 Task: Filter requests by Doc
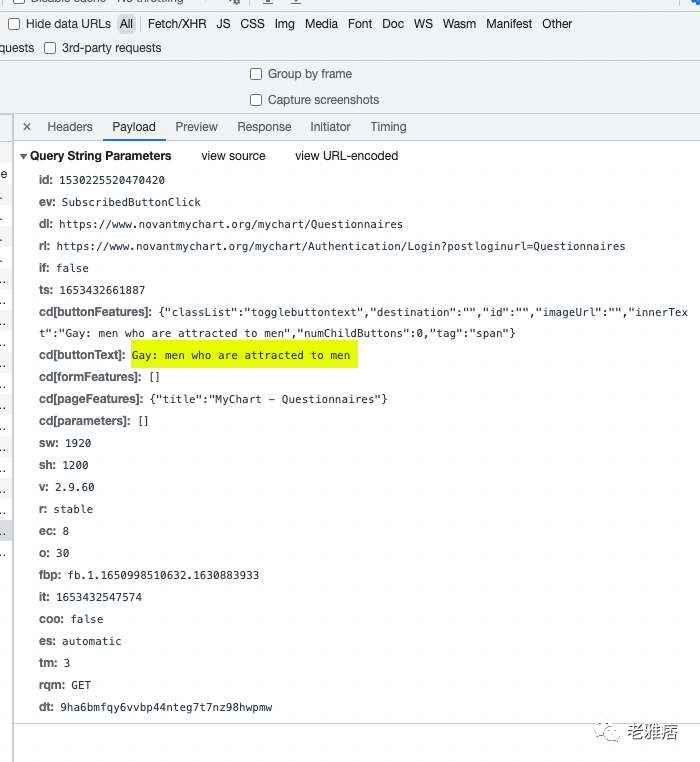click(393, 24)
